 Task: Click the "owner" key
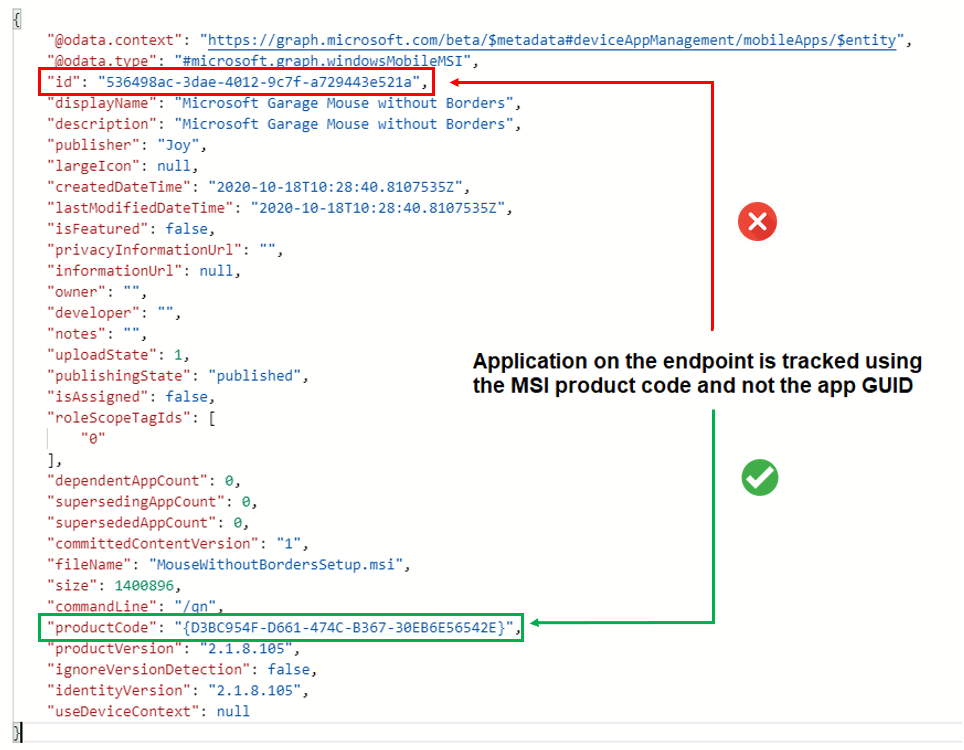click(76, 292)
